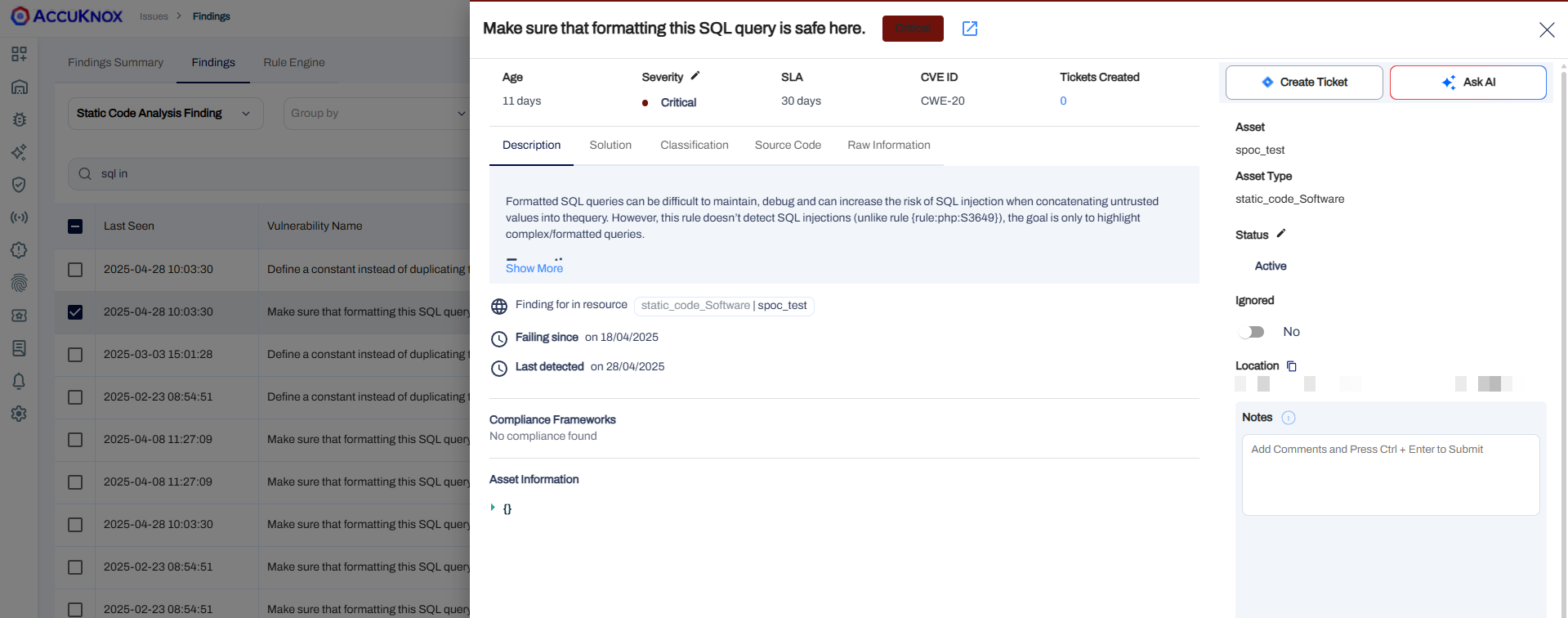1568x618 pixels.
Task: Click the search field containing sql in
Action: point(270,174)
